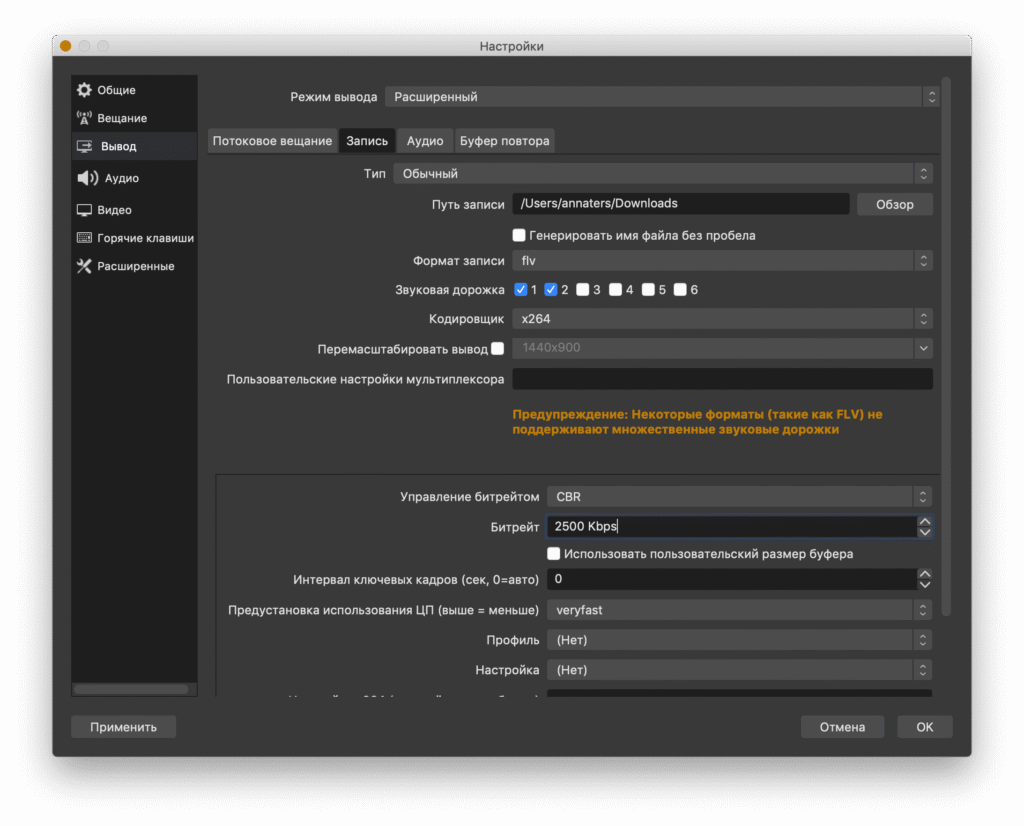Switch to the Потоковое вещание tab
The width and height of the screenshot is (1024, 826).
tap(272, 141)
